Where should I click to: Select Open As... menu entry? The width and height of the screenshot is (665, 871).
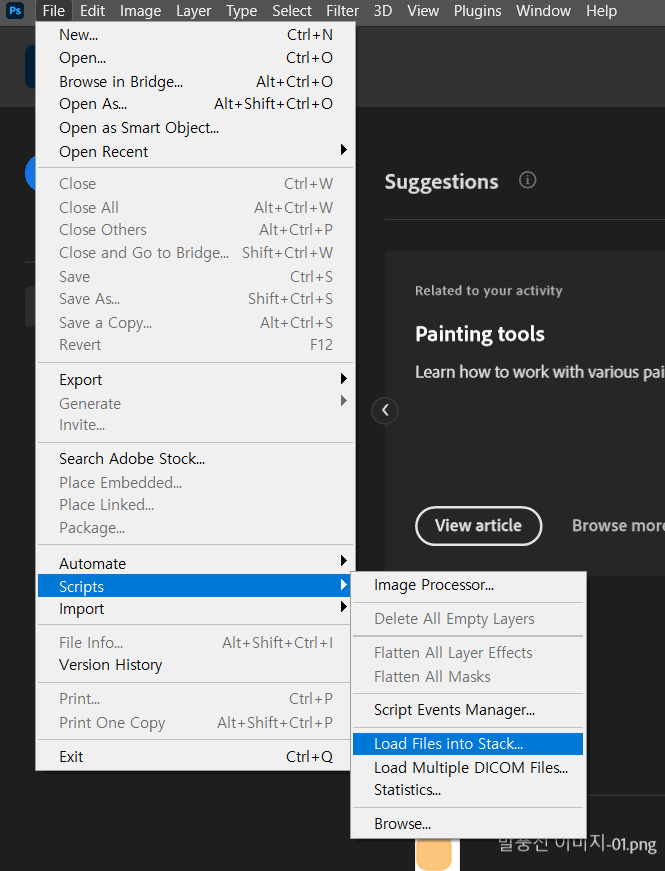[196, 104]
